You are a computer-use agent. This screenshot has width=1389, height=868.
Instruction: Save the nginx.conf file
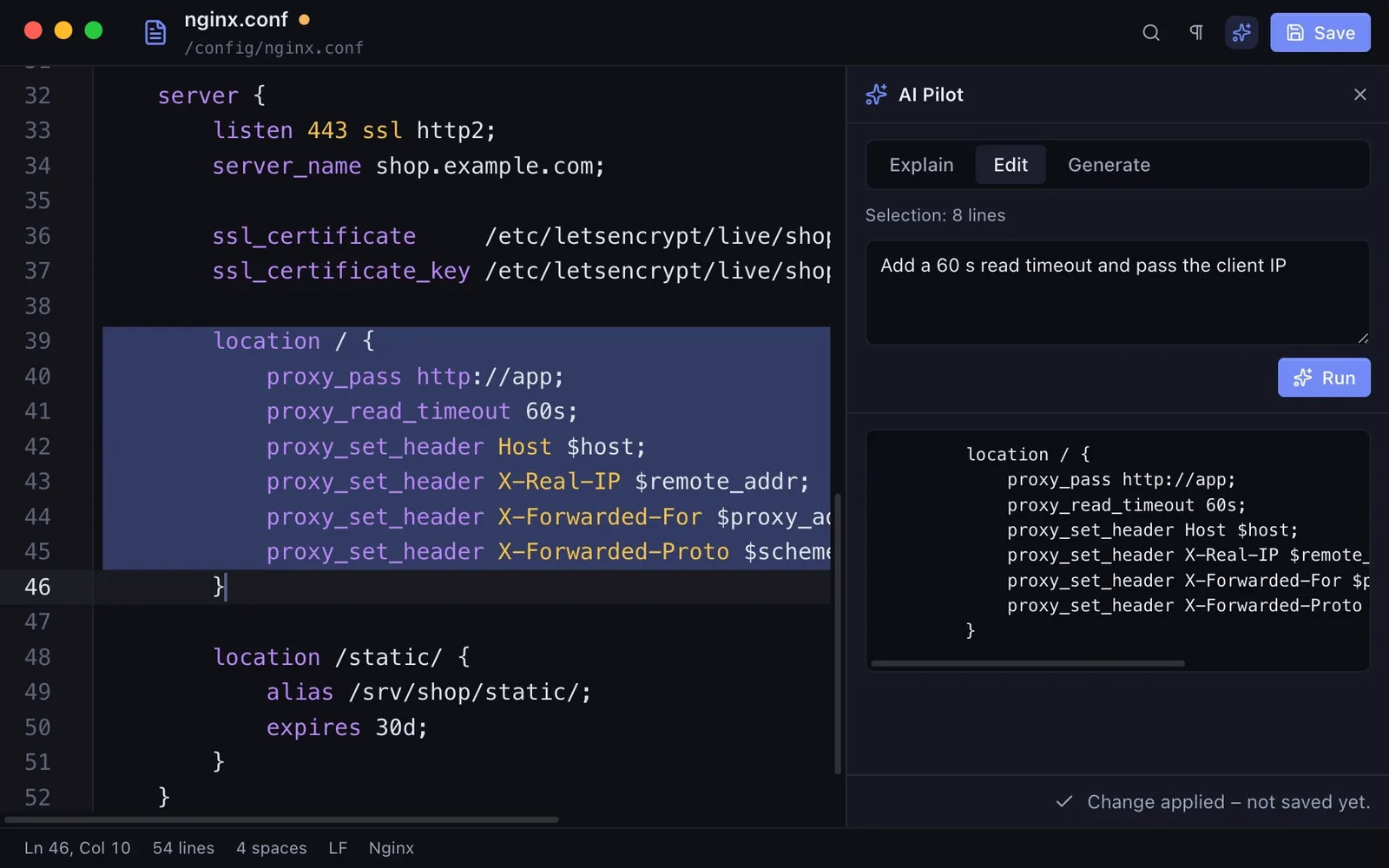click(1320, 33)
